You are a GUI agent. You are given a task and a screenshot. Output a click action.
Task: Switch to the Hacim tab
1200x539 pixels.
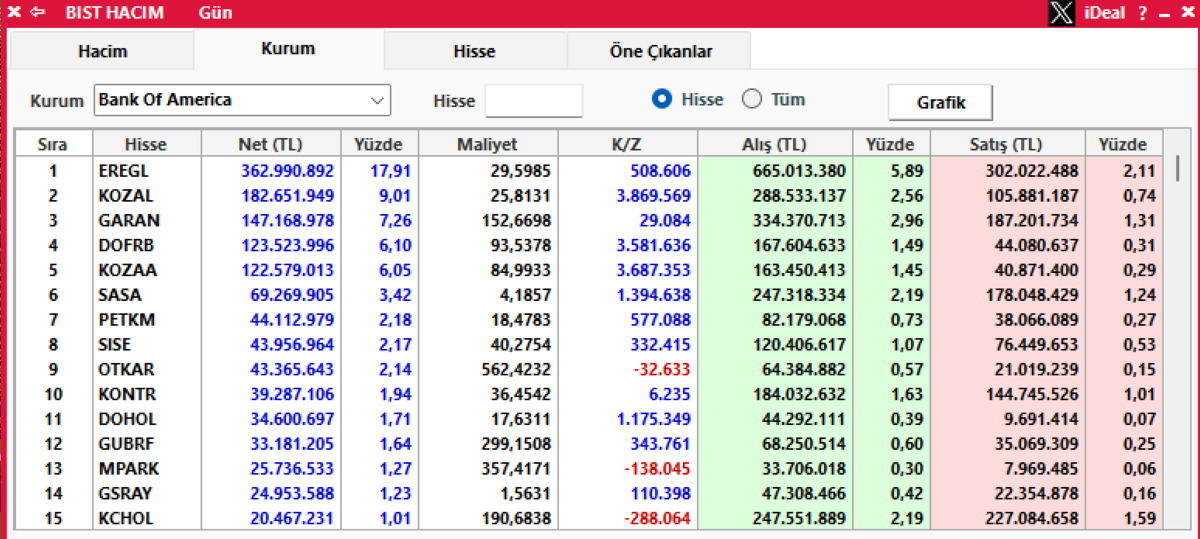[102, 51]
